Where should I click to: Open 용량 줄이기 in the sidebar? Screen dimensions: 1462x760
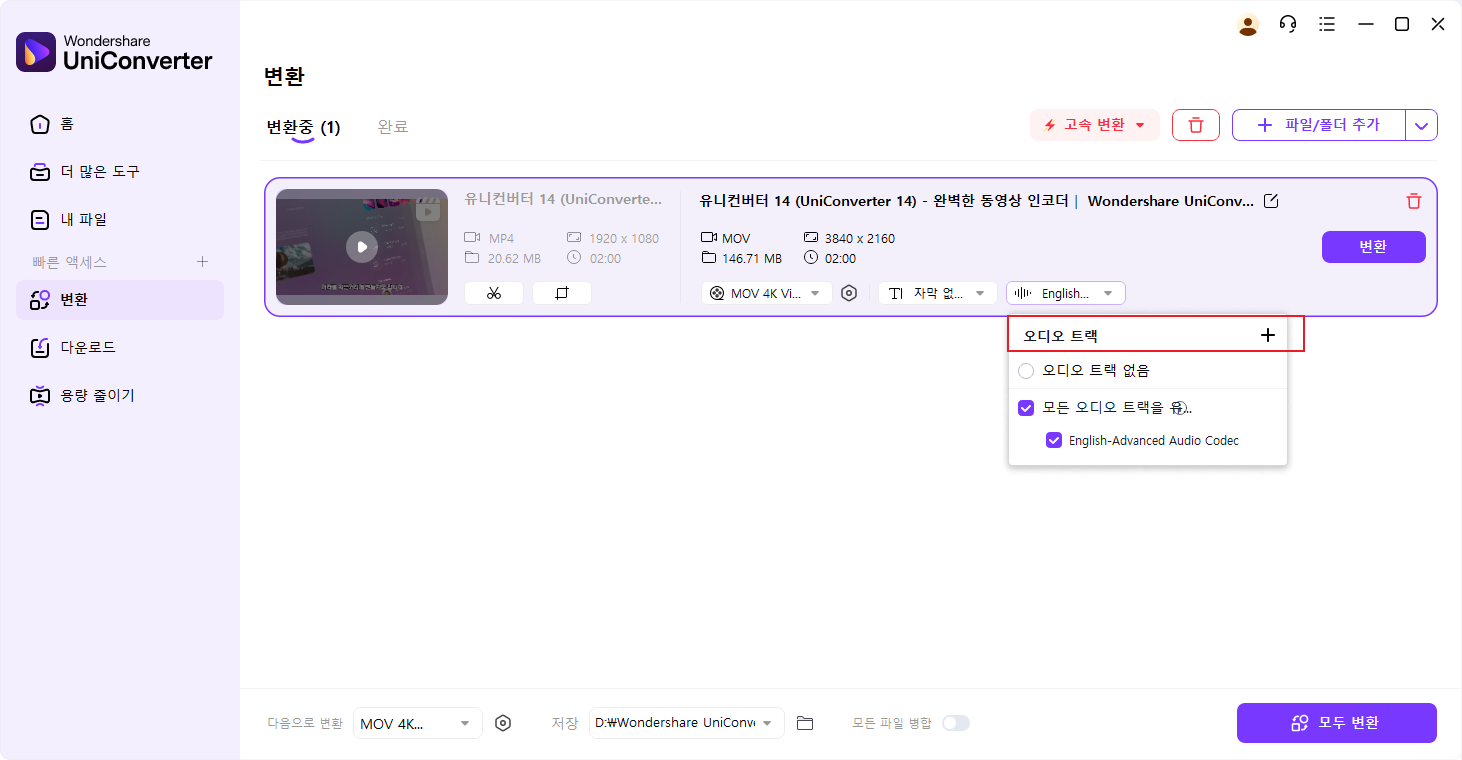pos(120,395)
